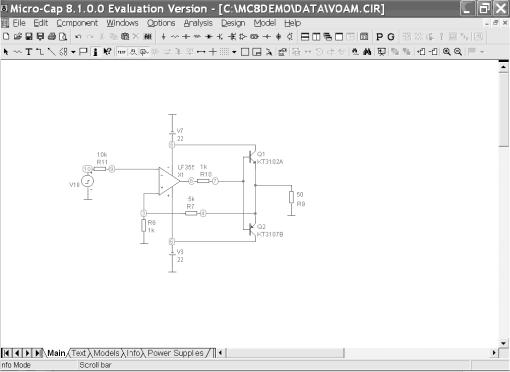The width and height of the screenshot is (510, 372).
Task: Select the Main page tab
Action: [56, 353]
